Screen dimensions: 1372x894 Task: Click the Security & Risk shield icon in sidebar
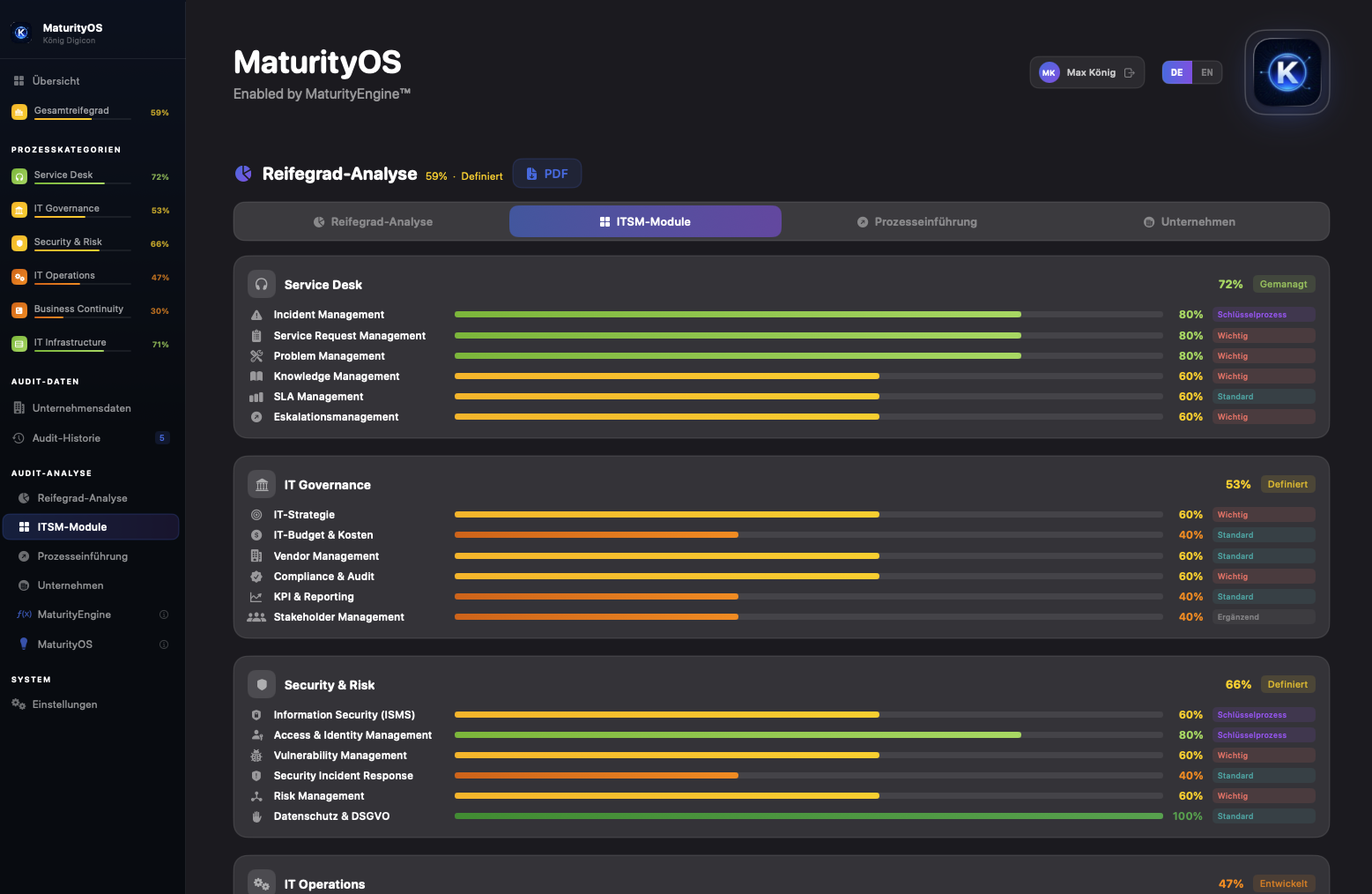pos(19,244)
